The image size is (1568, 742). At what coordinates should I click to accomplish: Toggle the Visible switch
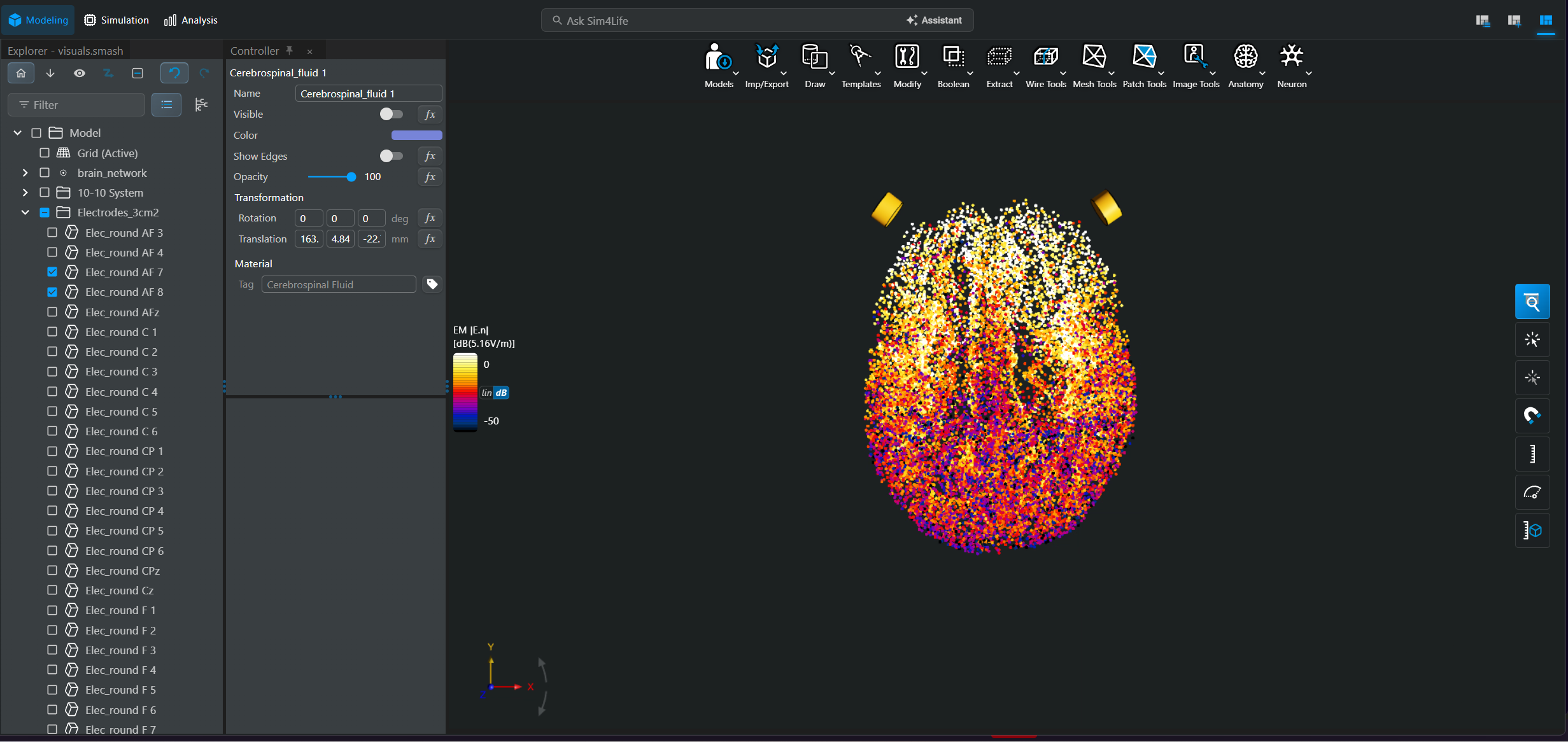(x=391, y=114)
